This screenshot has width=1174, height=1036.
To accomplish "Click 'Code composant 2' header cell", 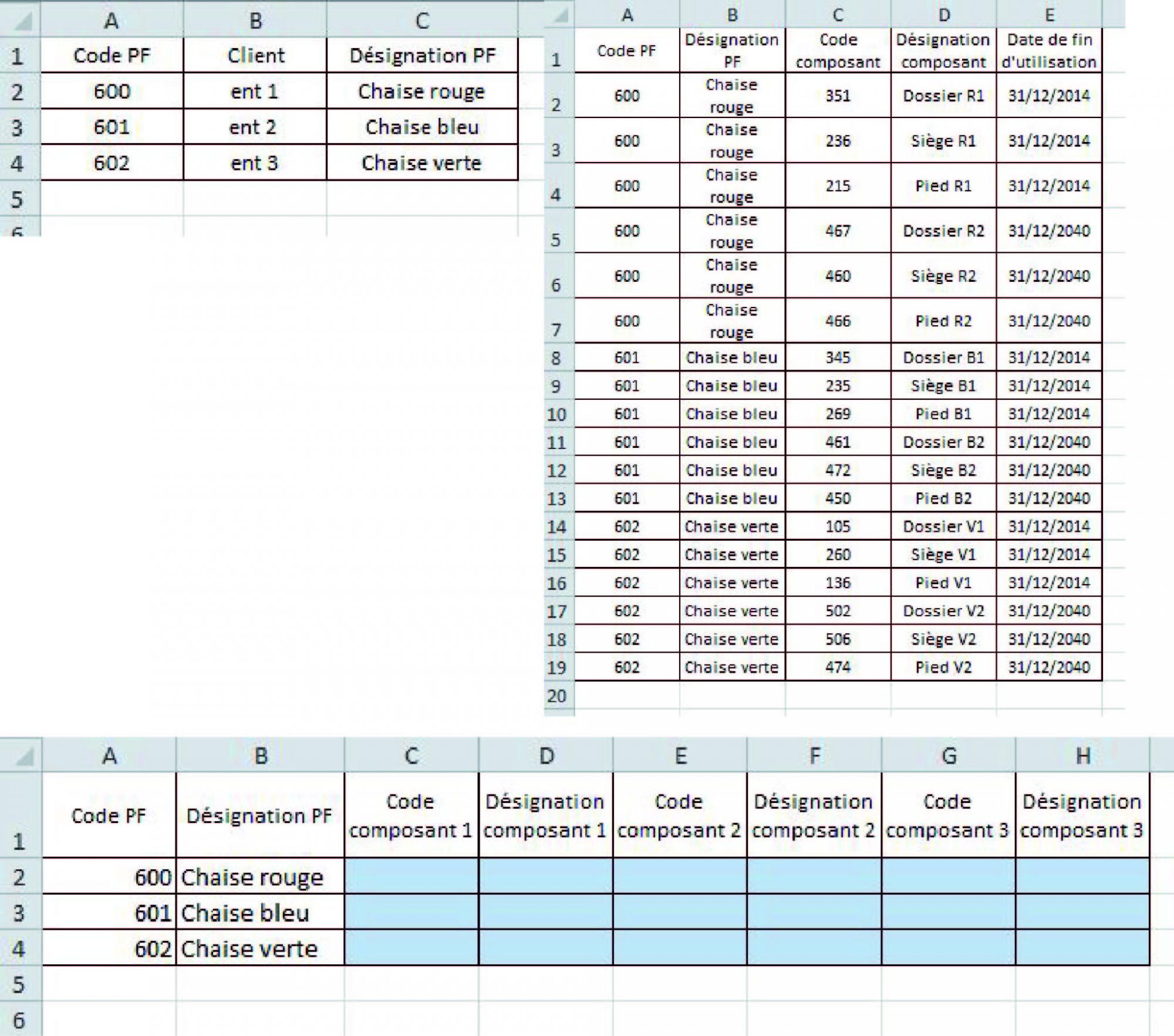I will [x=680, y=816].
